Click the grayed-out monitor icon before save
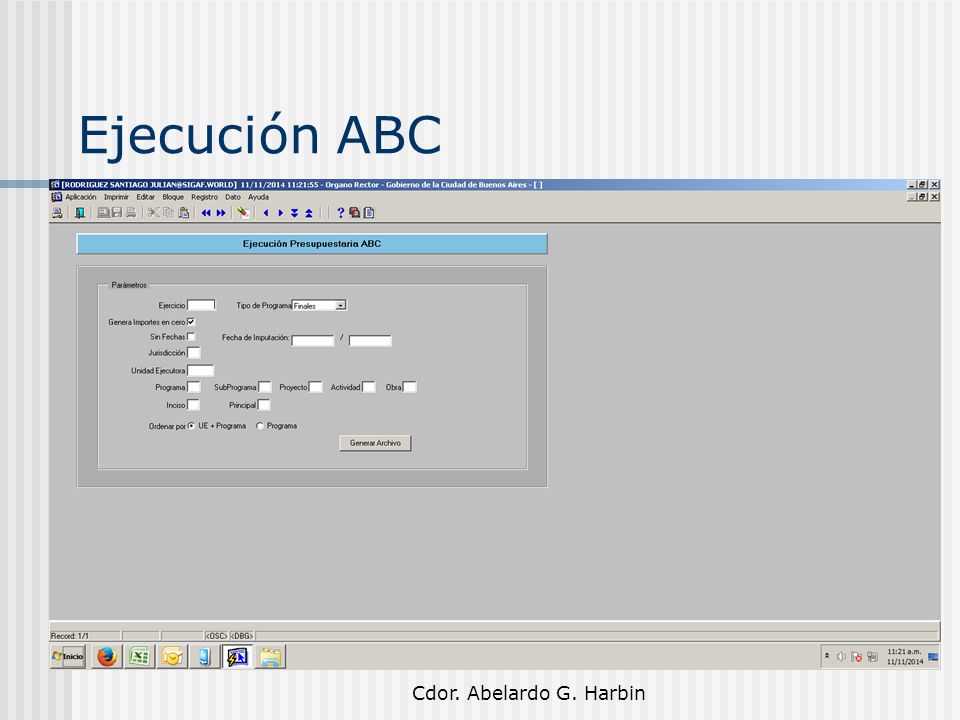960x720 pixels. (103, 212)
